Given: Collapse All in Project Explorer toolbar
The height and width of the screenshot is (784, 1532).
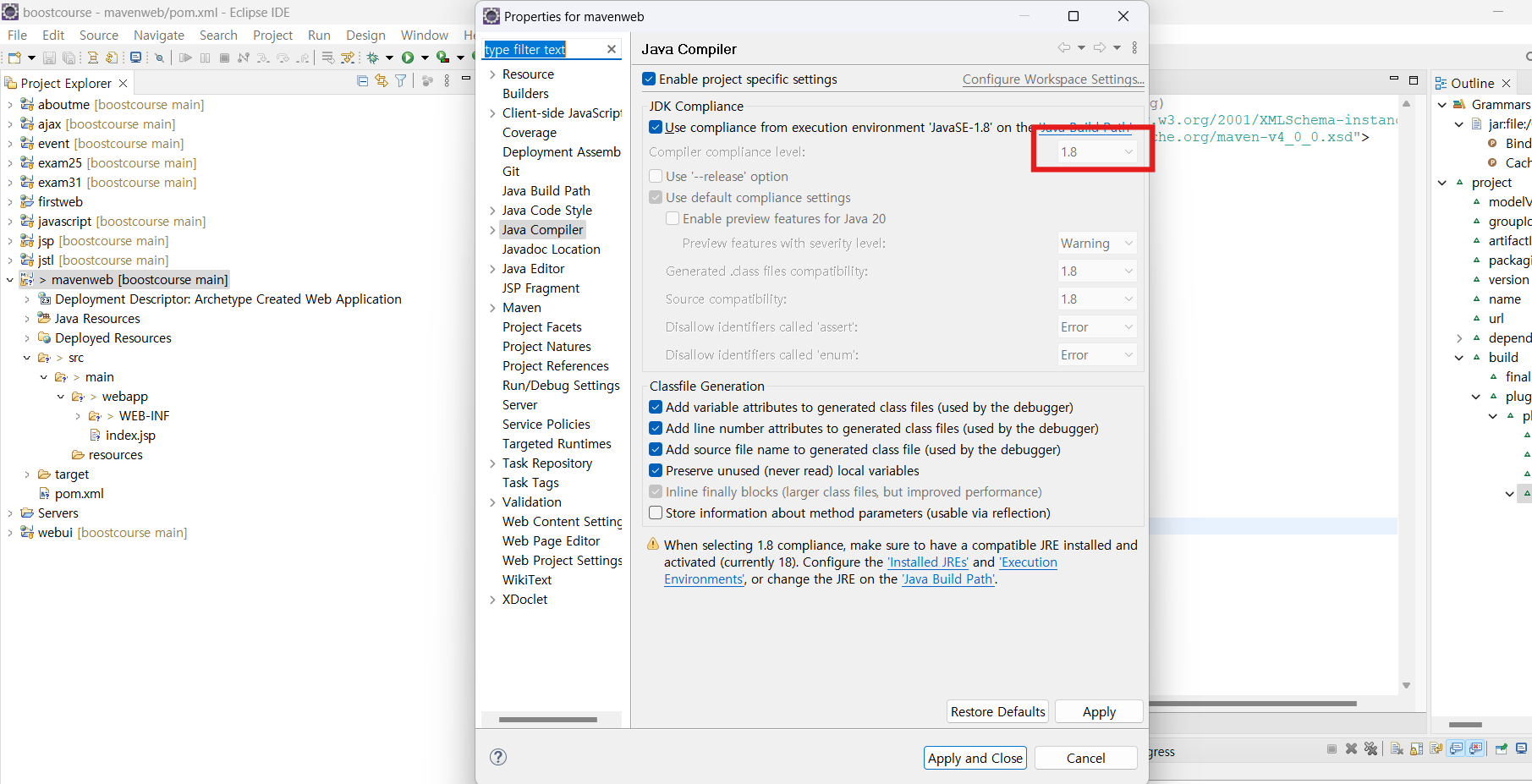Looking at the screenshot, I should (362, 81).
